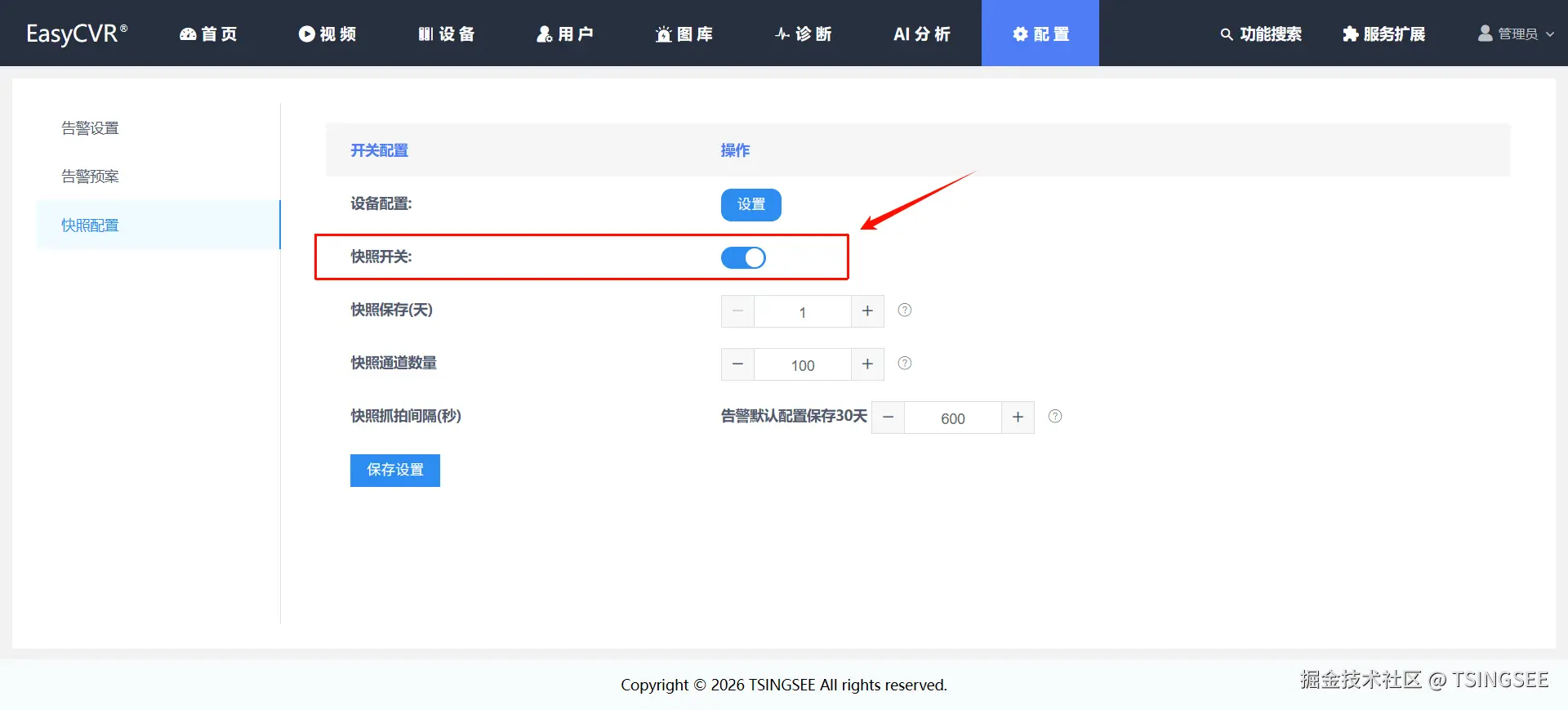Click the Copyright TSINGSEE footer text
The image size is (1568, 710).
tap(784, 685)
